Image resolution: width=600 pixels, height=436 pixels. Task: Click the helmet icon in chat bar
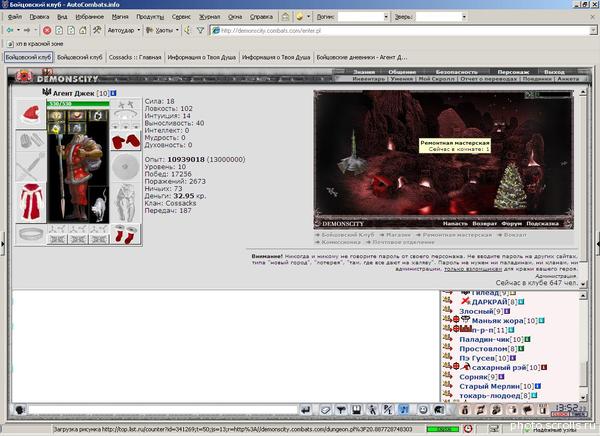[439, 410]
